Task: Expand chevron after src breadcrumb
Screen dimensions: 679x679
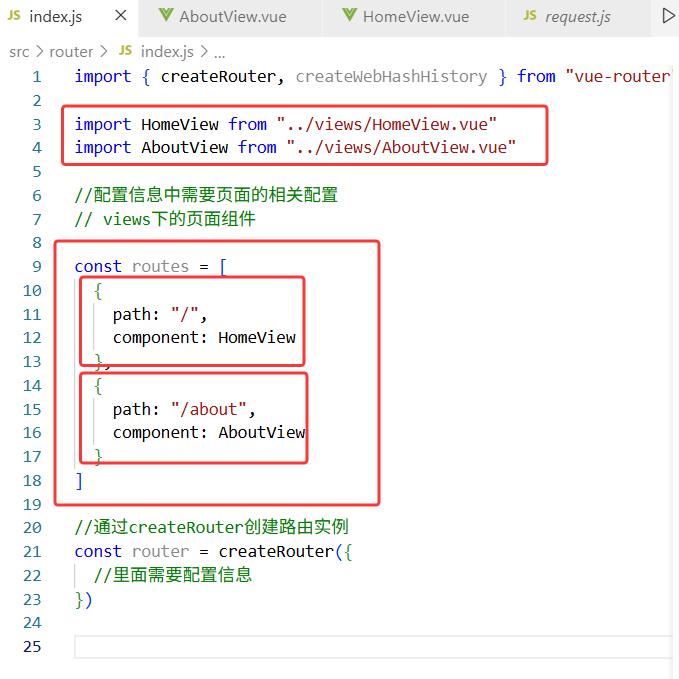Action: [39, 52]
